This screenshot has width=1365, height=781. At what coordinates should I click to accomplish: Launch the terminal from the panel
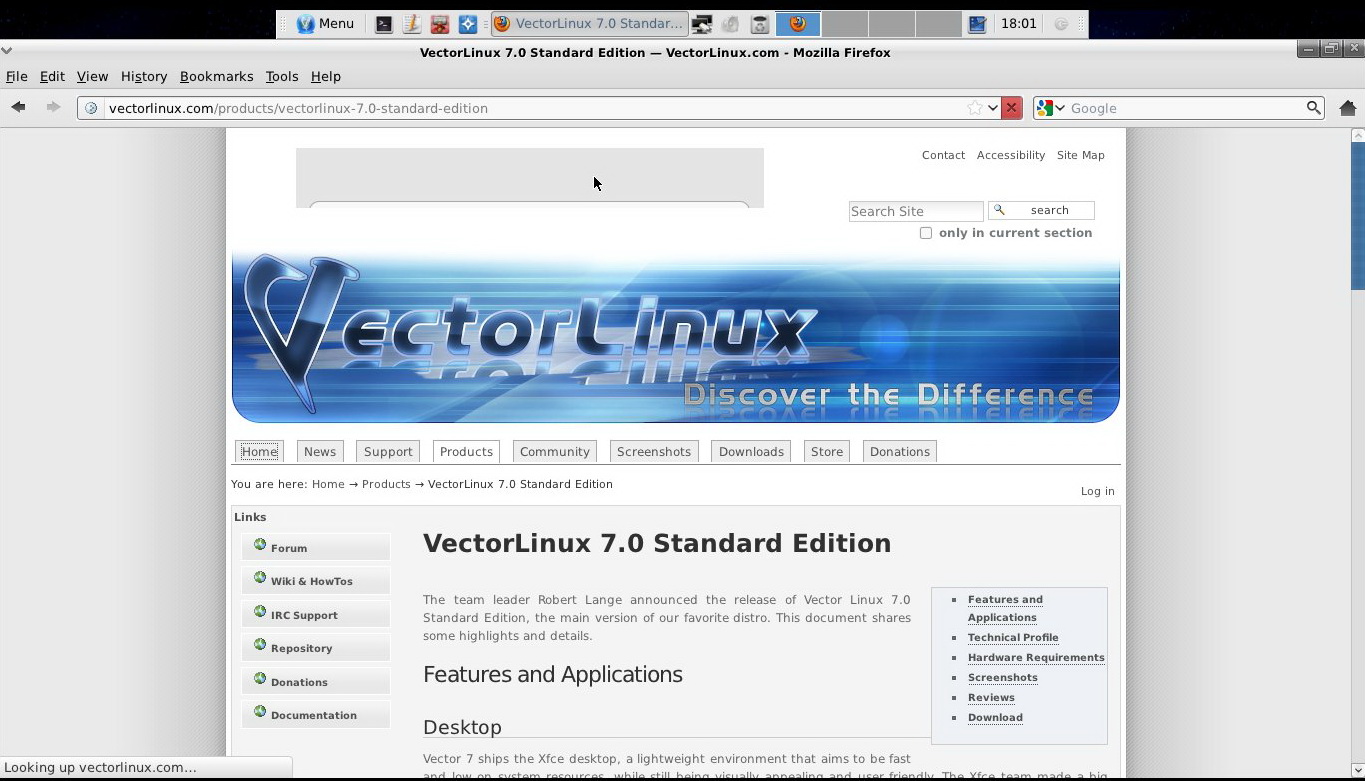click(x=383, y=24)
